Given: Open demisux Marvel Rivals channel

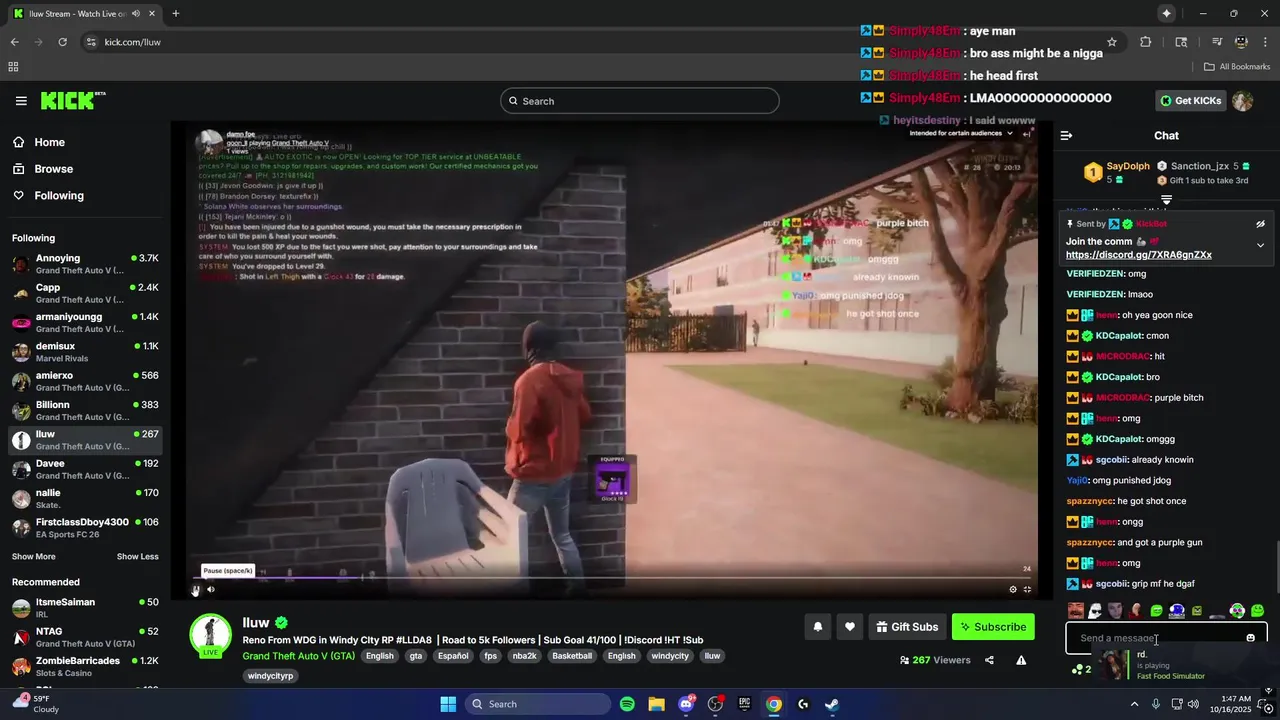Looking at the screenshot, I should (85, 352).
